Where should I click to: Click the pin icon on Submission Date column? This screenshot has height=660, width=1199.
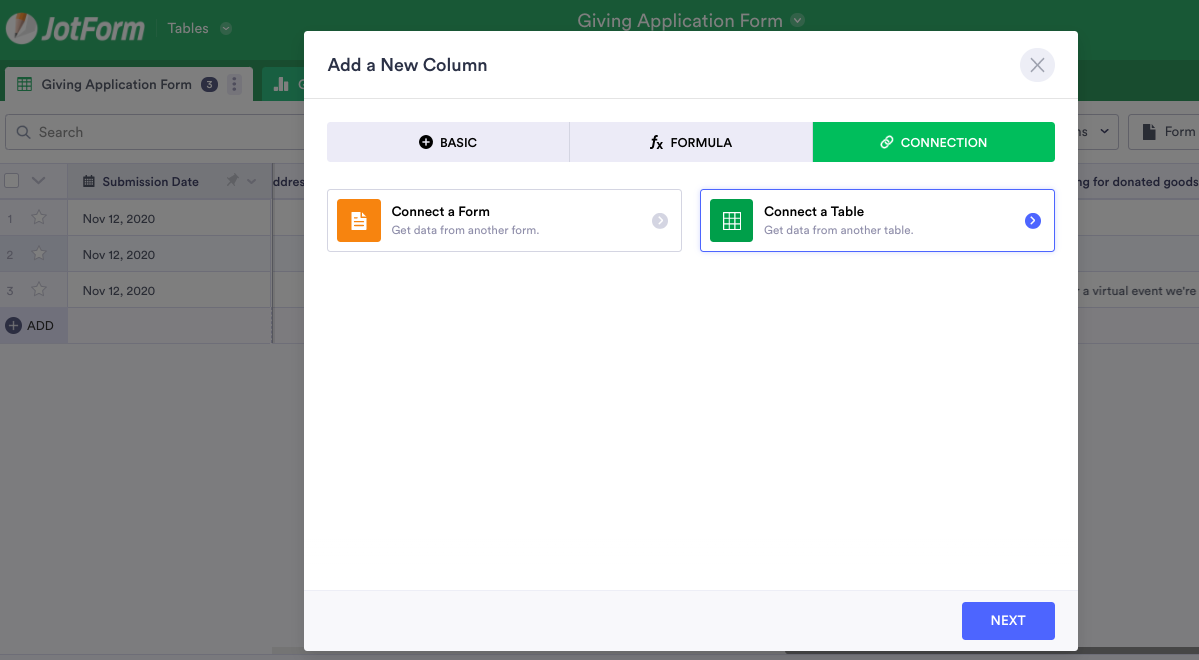[232, 181]
